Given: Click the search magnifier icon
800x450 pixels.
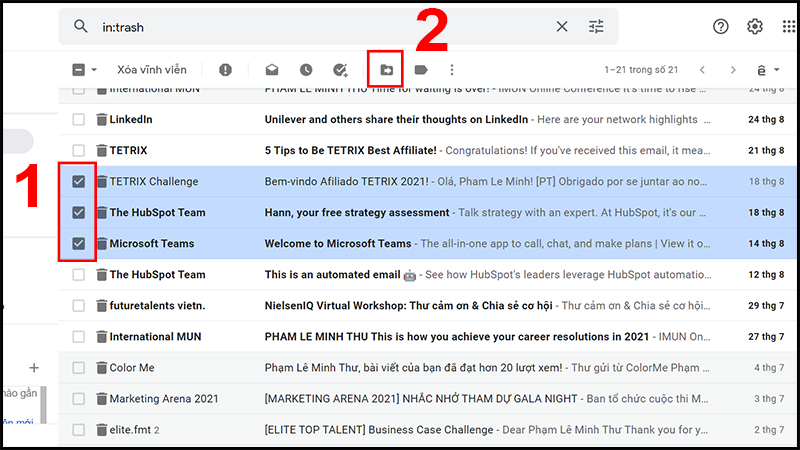Looking at the screenshot, I should pos(81,26).
